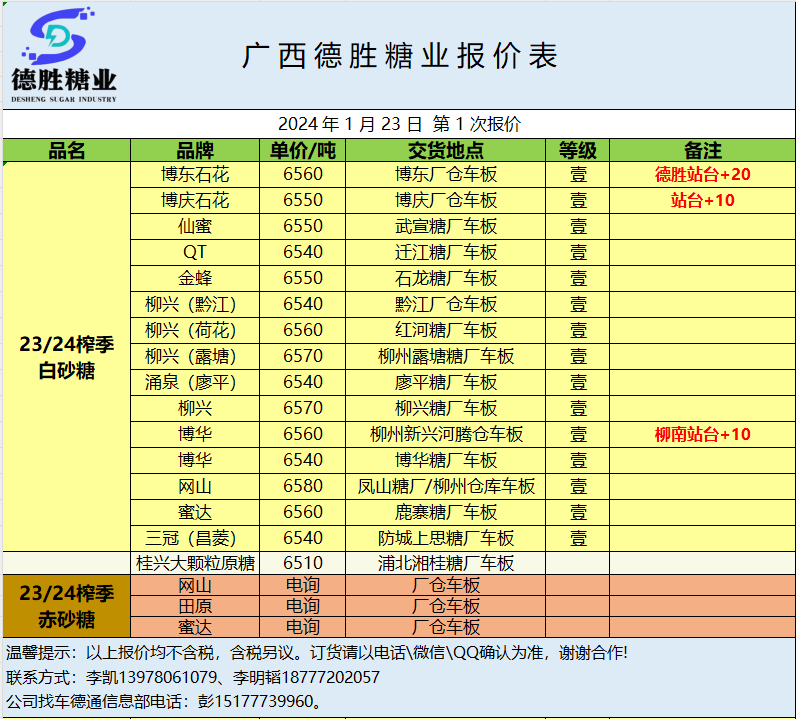Click the 等级 column header
The width and height of the screenshot is (796, 719).
[x=578, y=151]
